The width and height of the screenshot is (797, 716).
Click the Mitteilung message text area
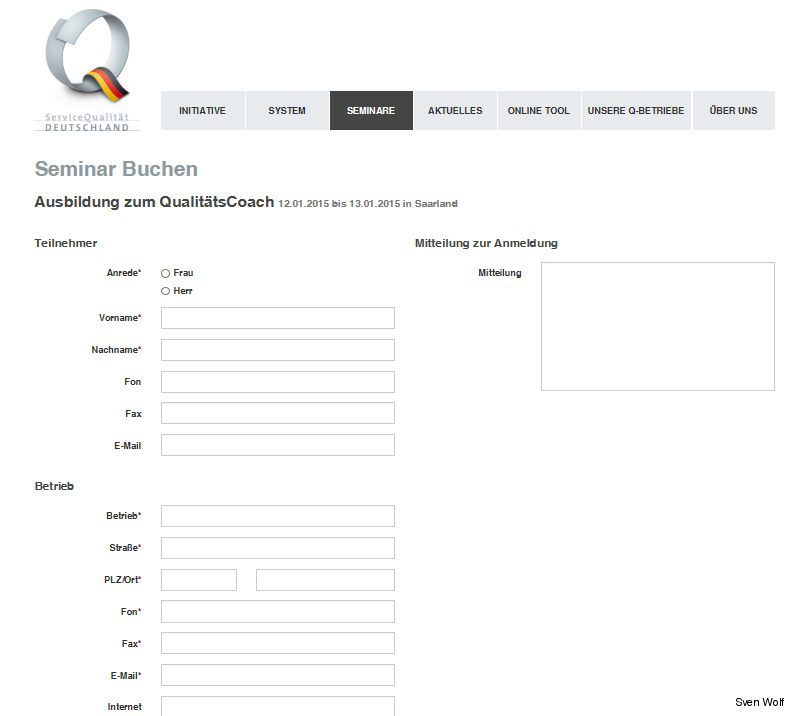[657, 326]
